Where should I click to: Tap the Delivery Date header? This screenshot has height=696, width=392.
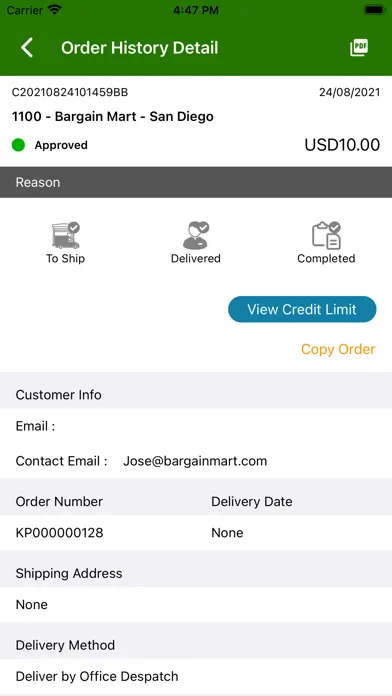(x=252, y=502)
